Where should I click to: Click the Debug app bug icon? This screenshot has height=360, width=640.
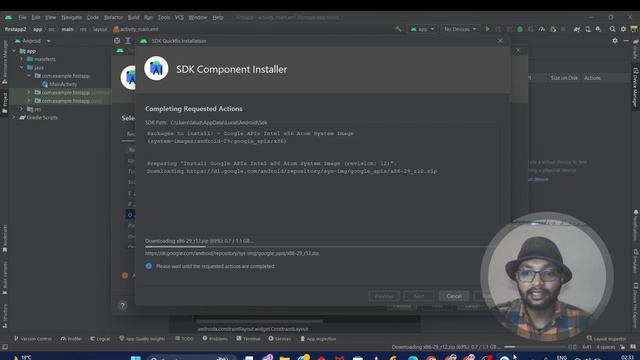(520, 29)
